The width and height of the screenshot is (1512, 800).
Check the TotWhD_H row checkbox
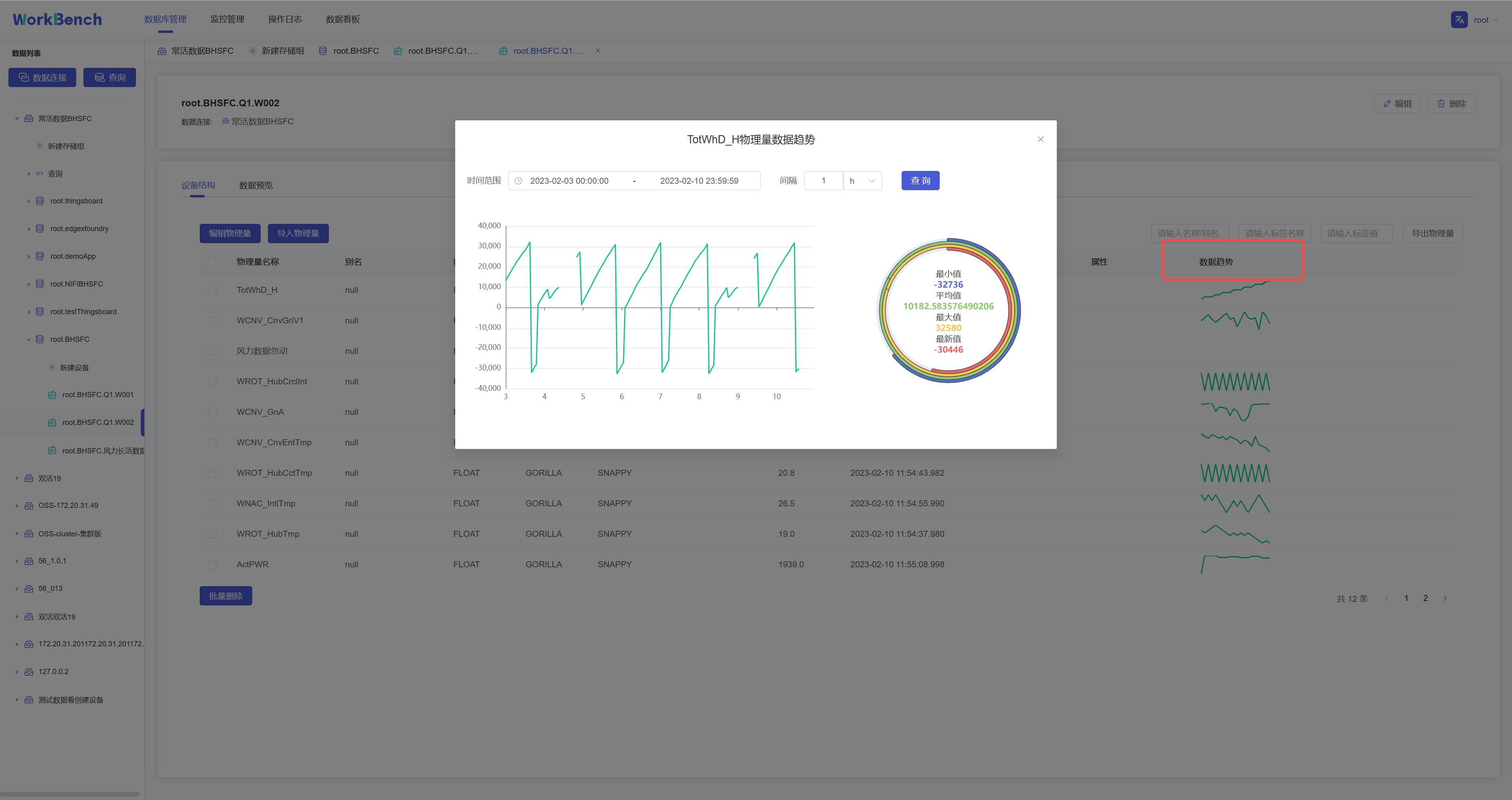(213, 290)
